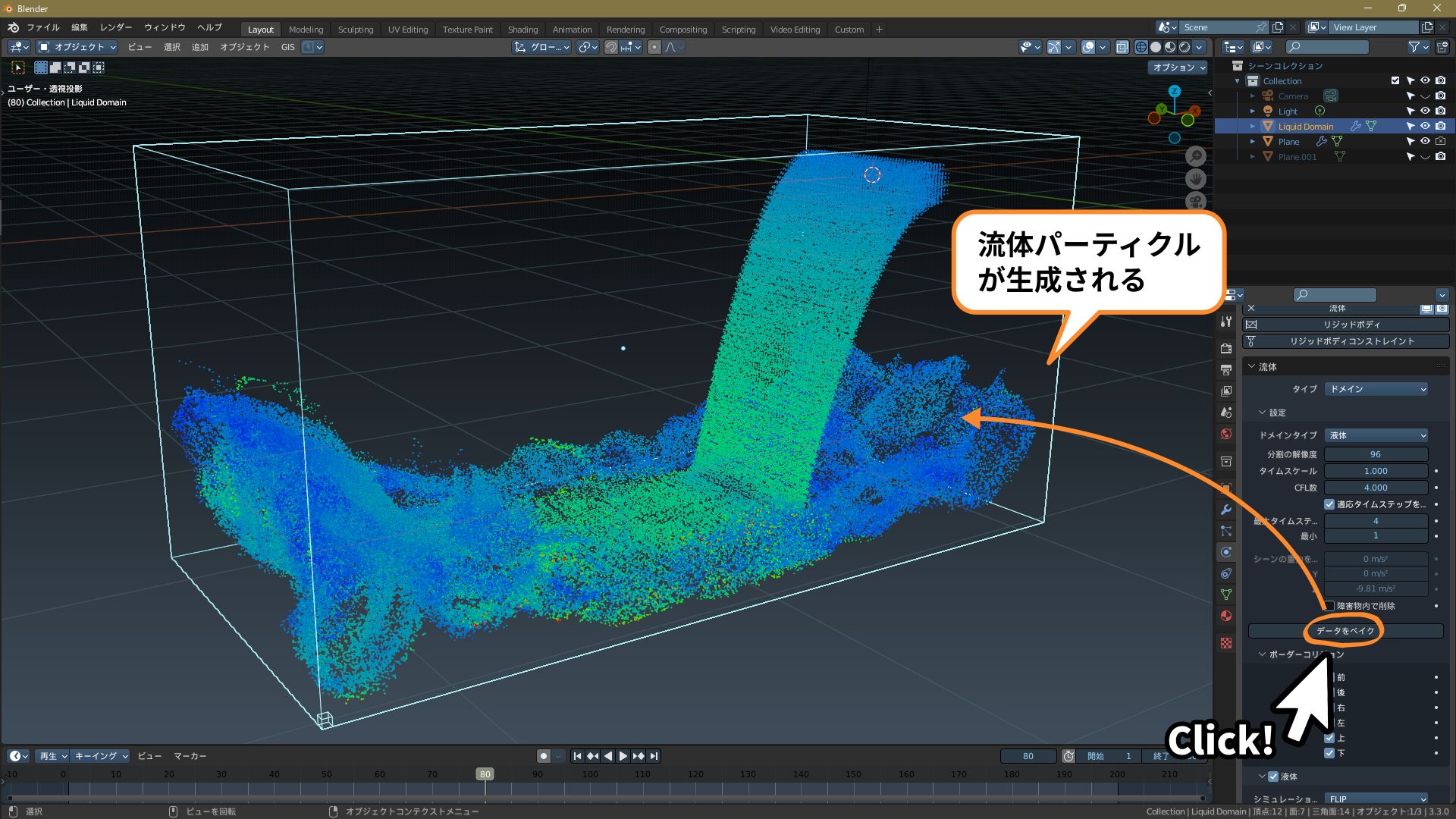This screenshot has width=1456, height=819.
Task: Expand the Plane item in outliner
Action: coord(1253,142)
